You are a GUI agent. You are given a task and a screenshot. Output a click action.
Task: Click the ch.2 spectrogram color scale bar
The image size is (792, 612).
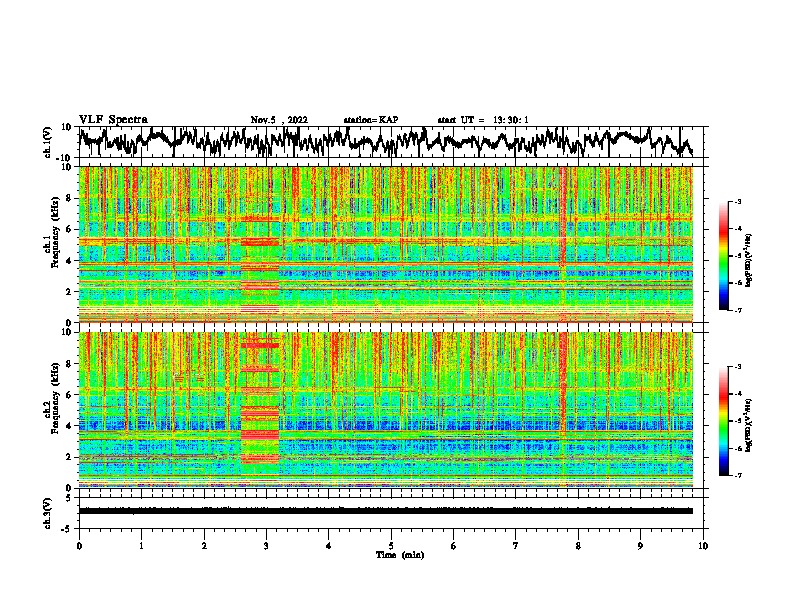pos(723,421)
